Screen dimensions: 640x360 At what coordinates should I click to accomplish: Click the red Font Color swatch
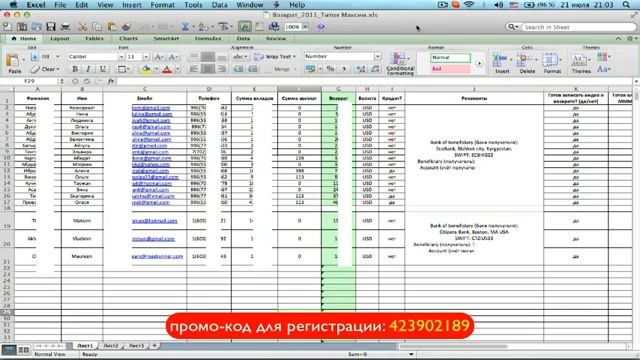[167, 69]
